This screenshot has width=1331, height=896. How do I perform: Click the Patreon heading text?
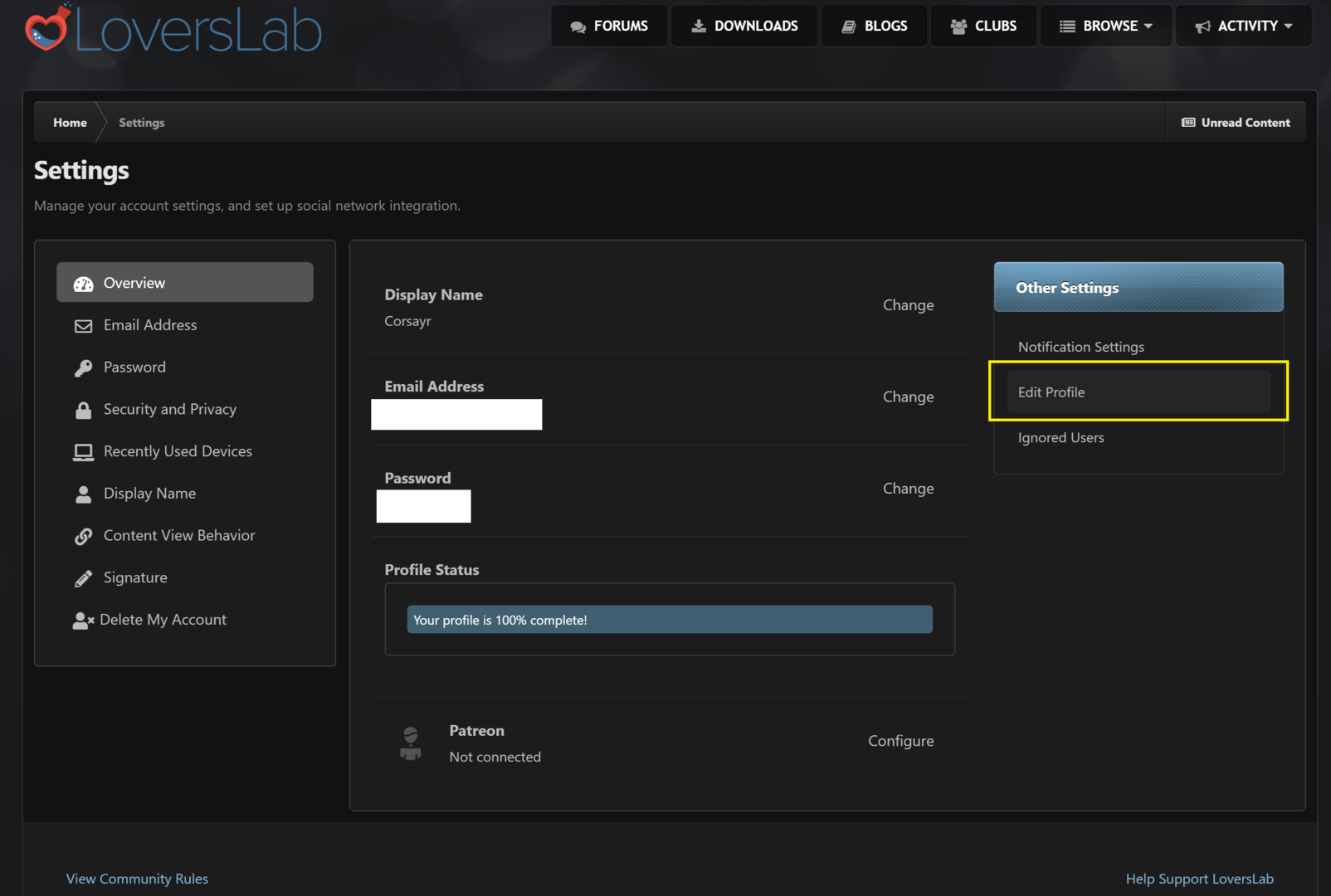tap(476, 731)
